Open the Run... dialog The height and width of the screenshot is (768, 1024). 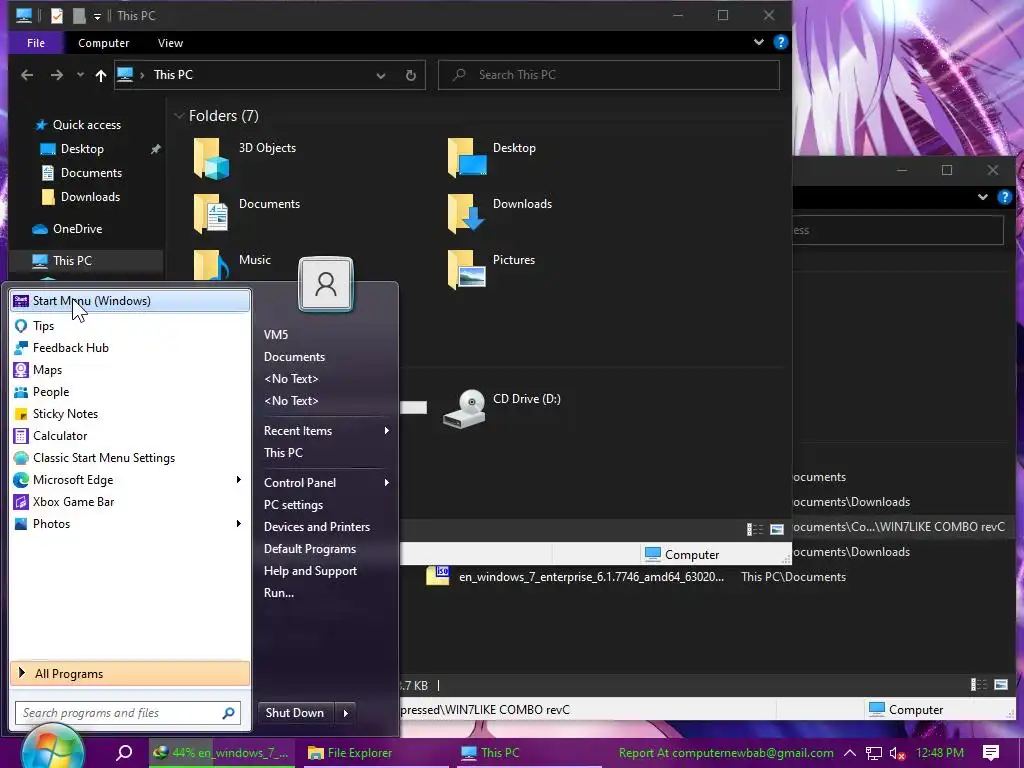point(279,593)
